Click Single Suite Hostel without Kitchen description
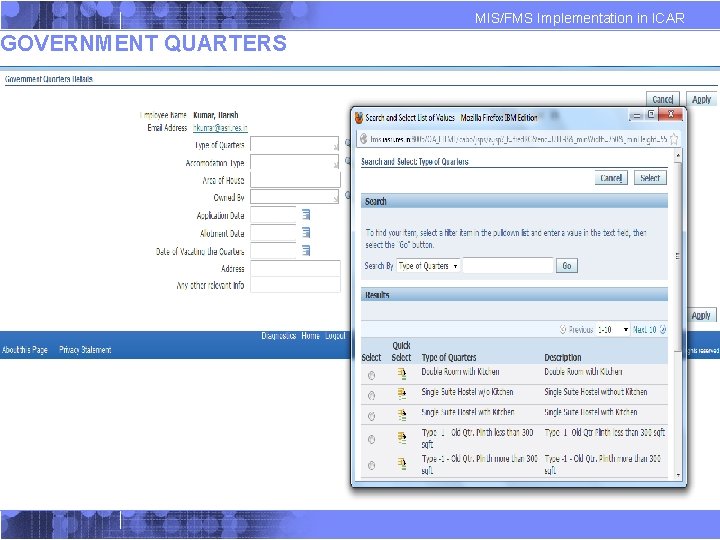Screen dimensions: 720x540 (596, 392)
